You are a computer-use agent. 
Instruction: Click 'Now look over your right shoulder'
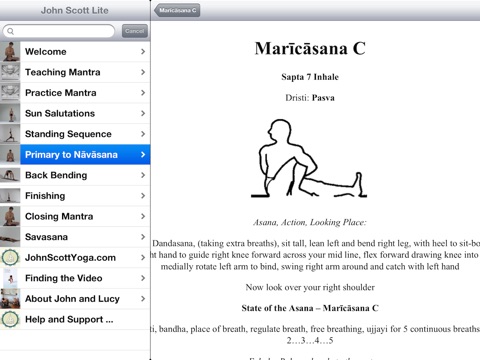click(310, 287)
